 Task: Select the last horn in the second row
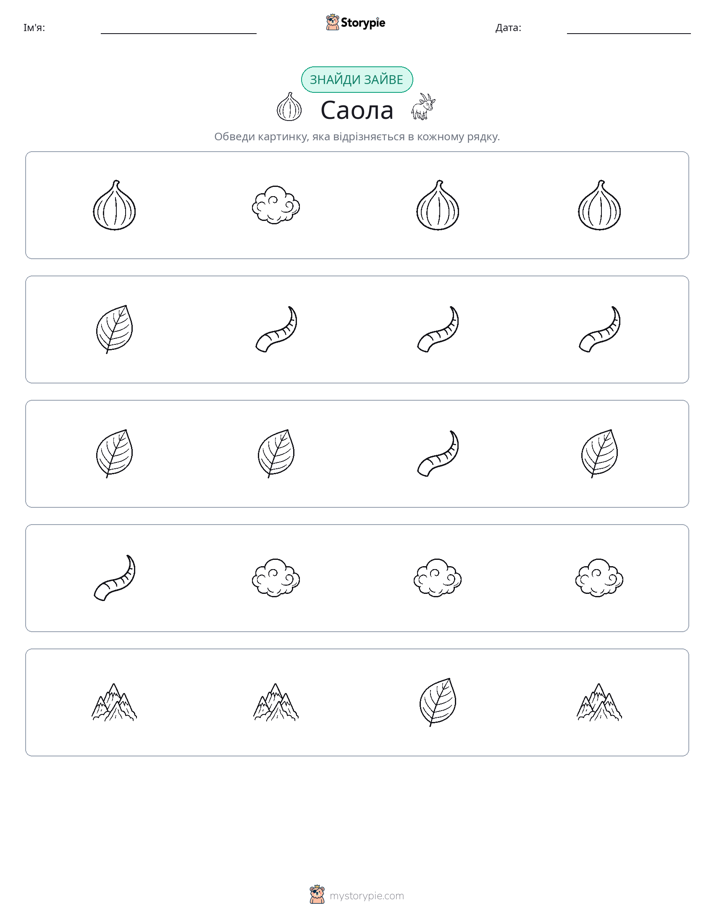[599, 329]
